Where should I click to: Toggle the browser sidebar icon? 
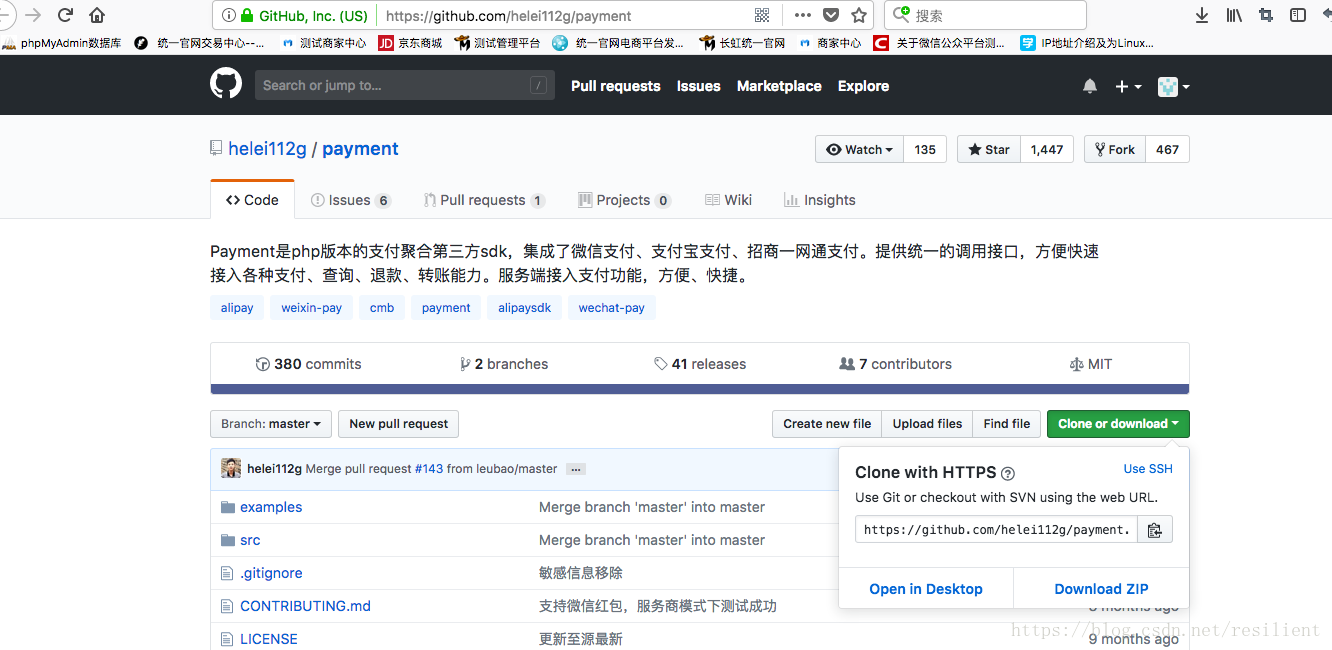click(x=1298, y=15)
